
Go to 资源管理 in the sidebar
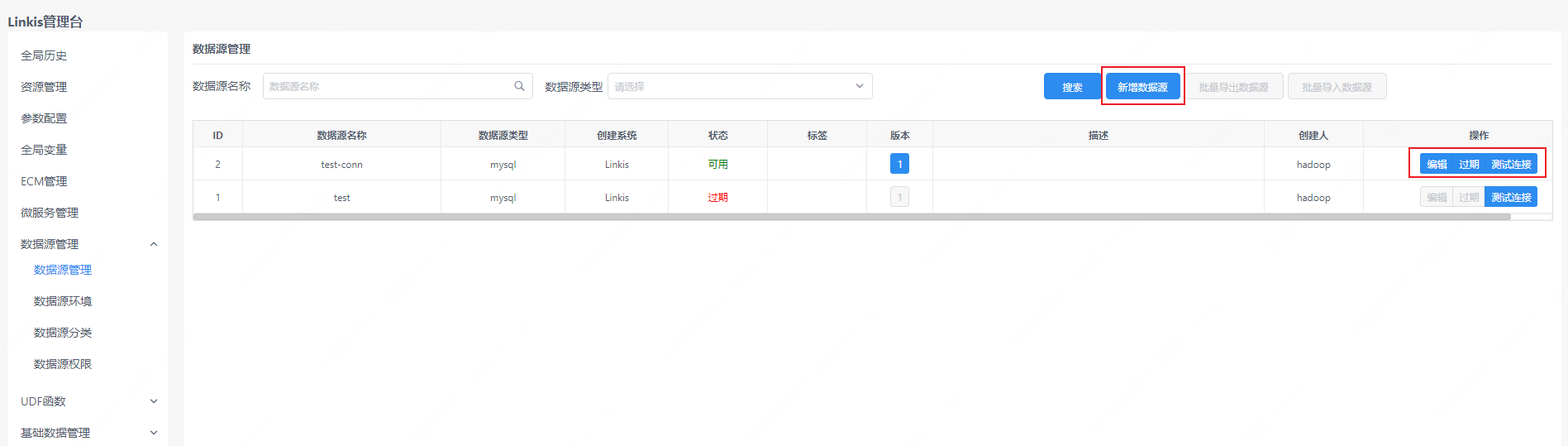(x=44, y=87)
